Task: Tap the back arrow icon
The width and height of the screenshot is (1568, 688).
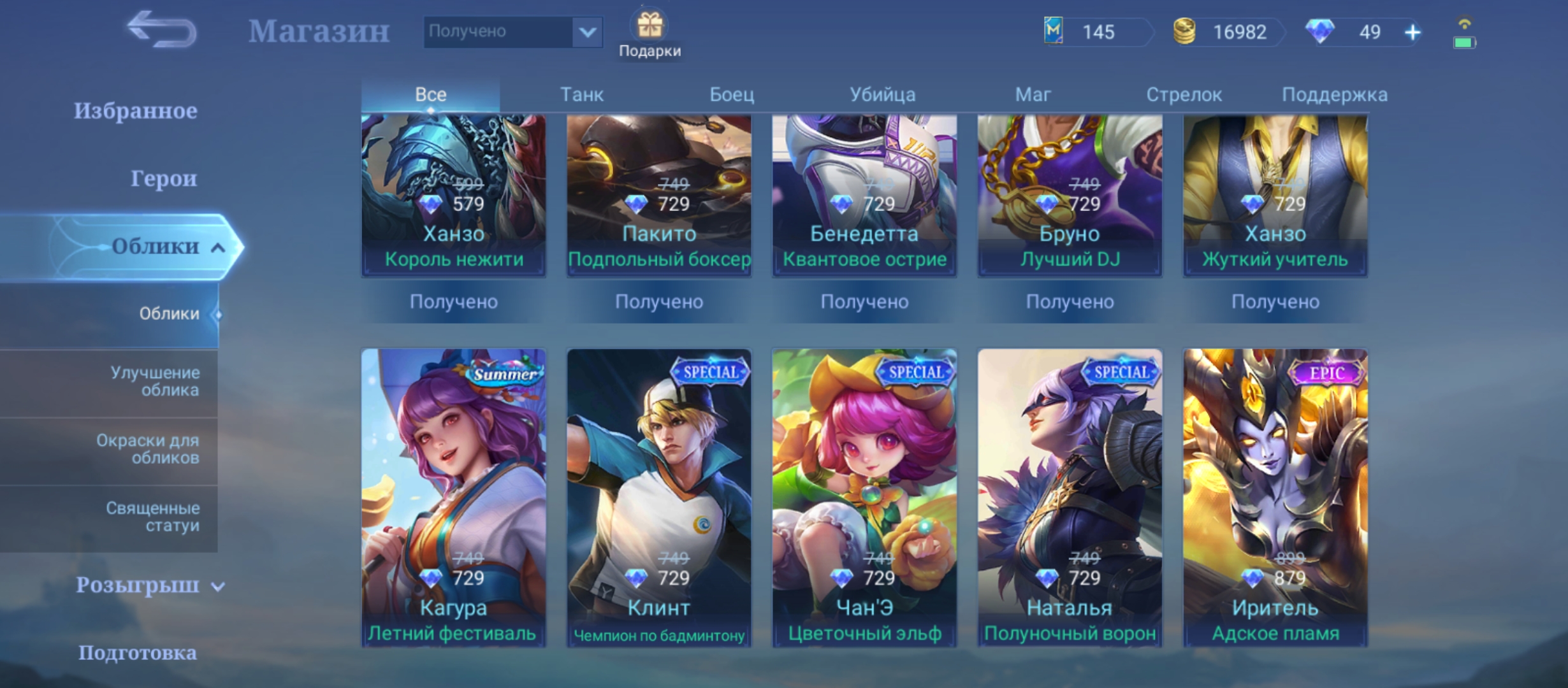Action: (x=161, y=29)
